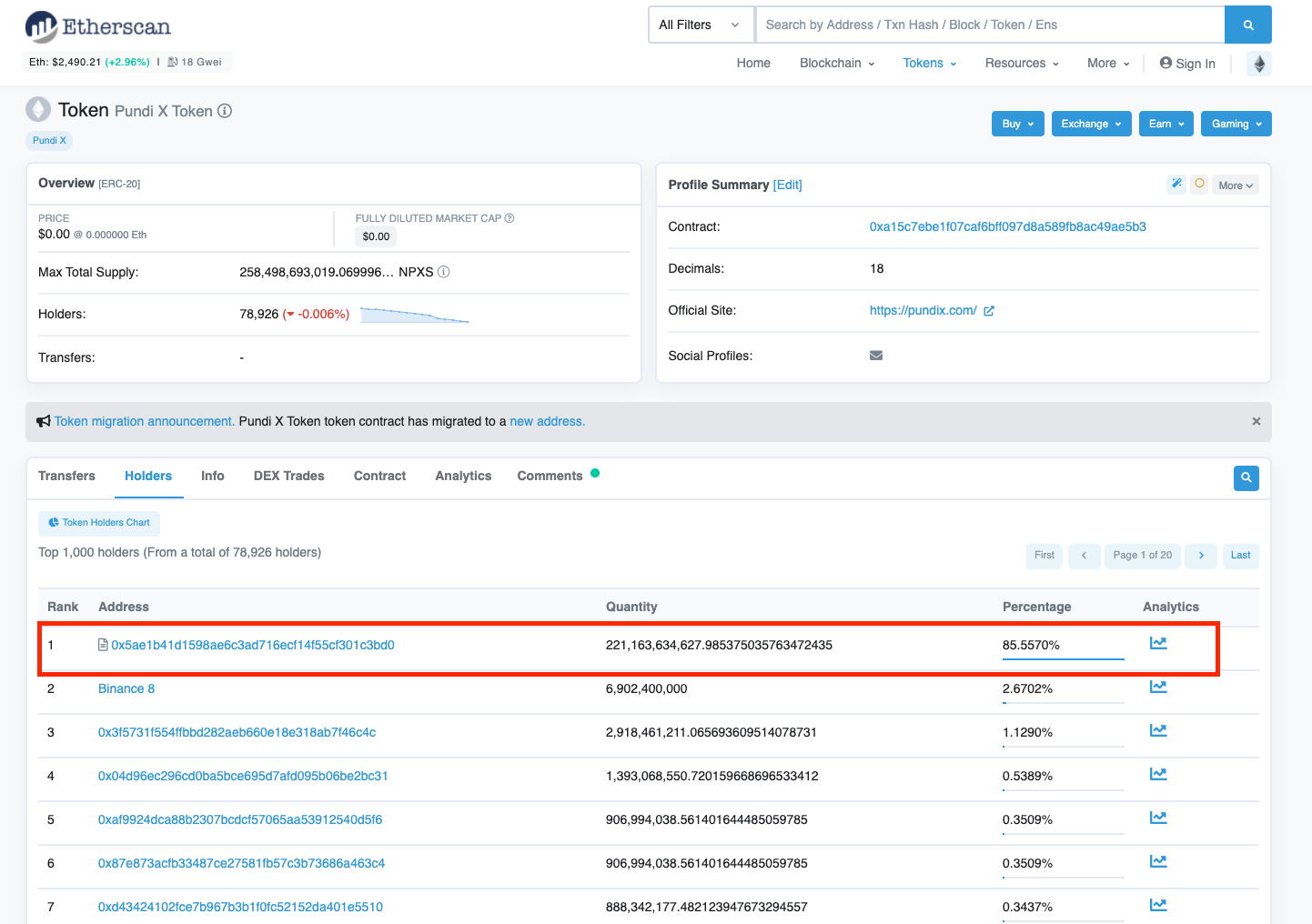Click the Ethereum diamond network icon

pyautogui.click(x=1259, y=64)
